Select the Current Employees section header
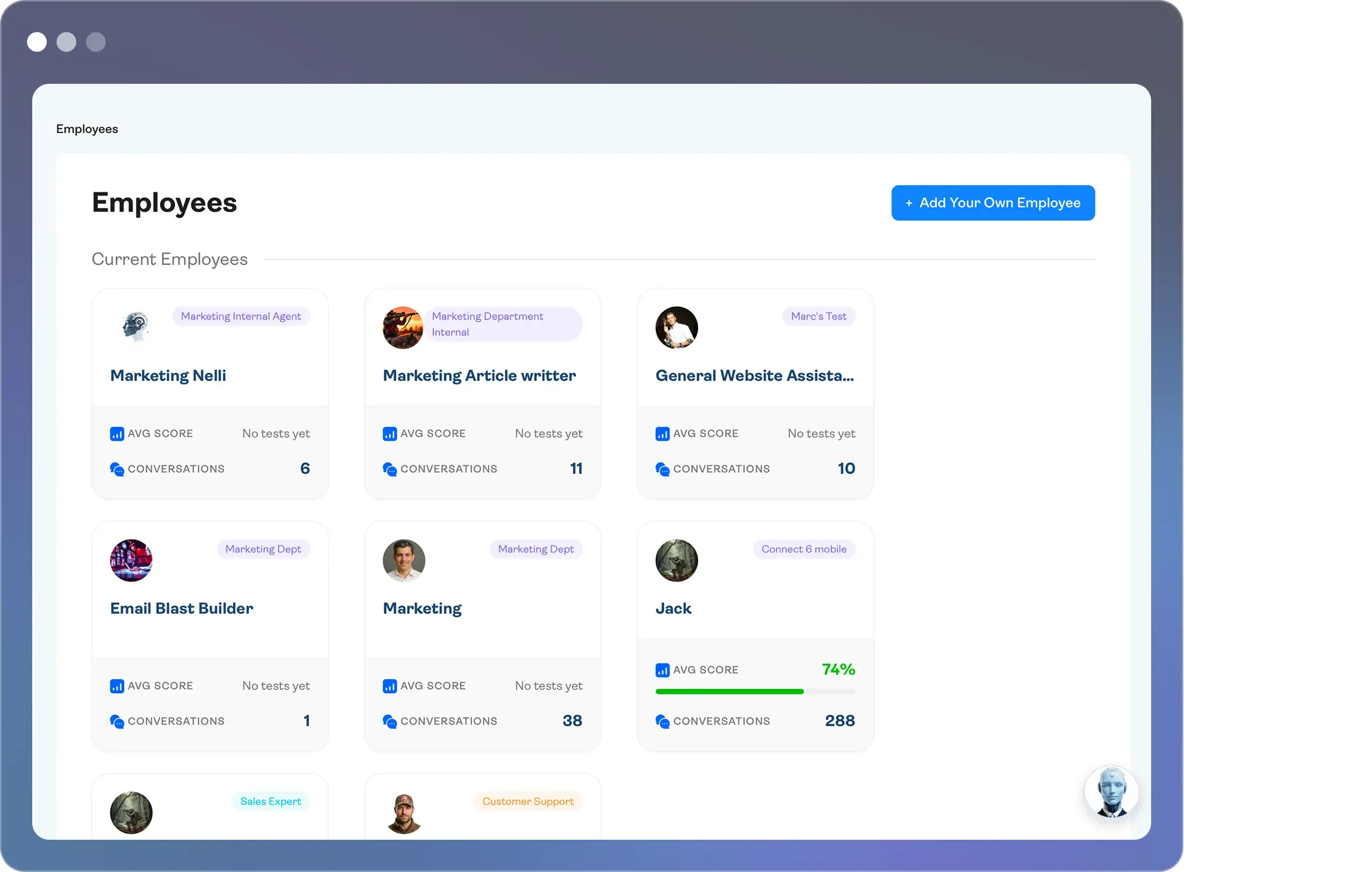1372x872 pixels. [169, 259]
